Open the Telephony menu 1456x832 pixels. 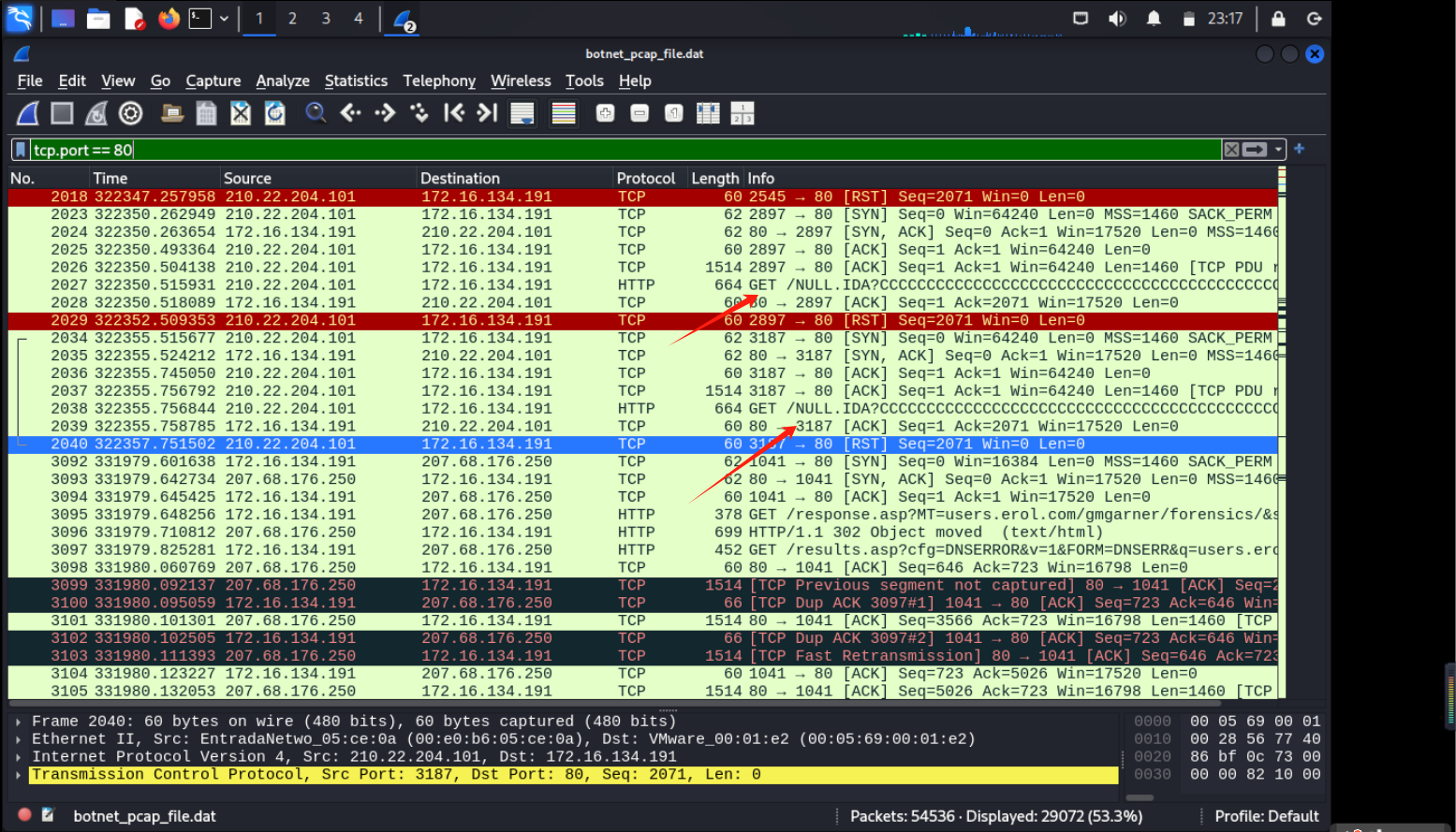(x=439, y=81)
